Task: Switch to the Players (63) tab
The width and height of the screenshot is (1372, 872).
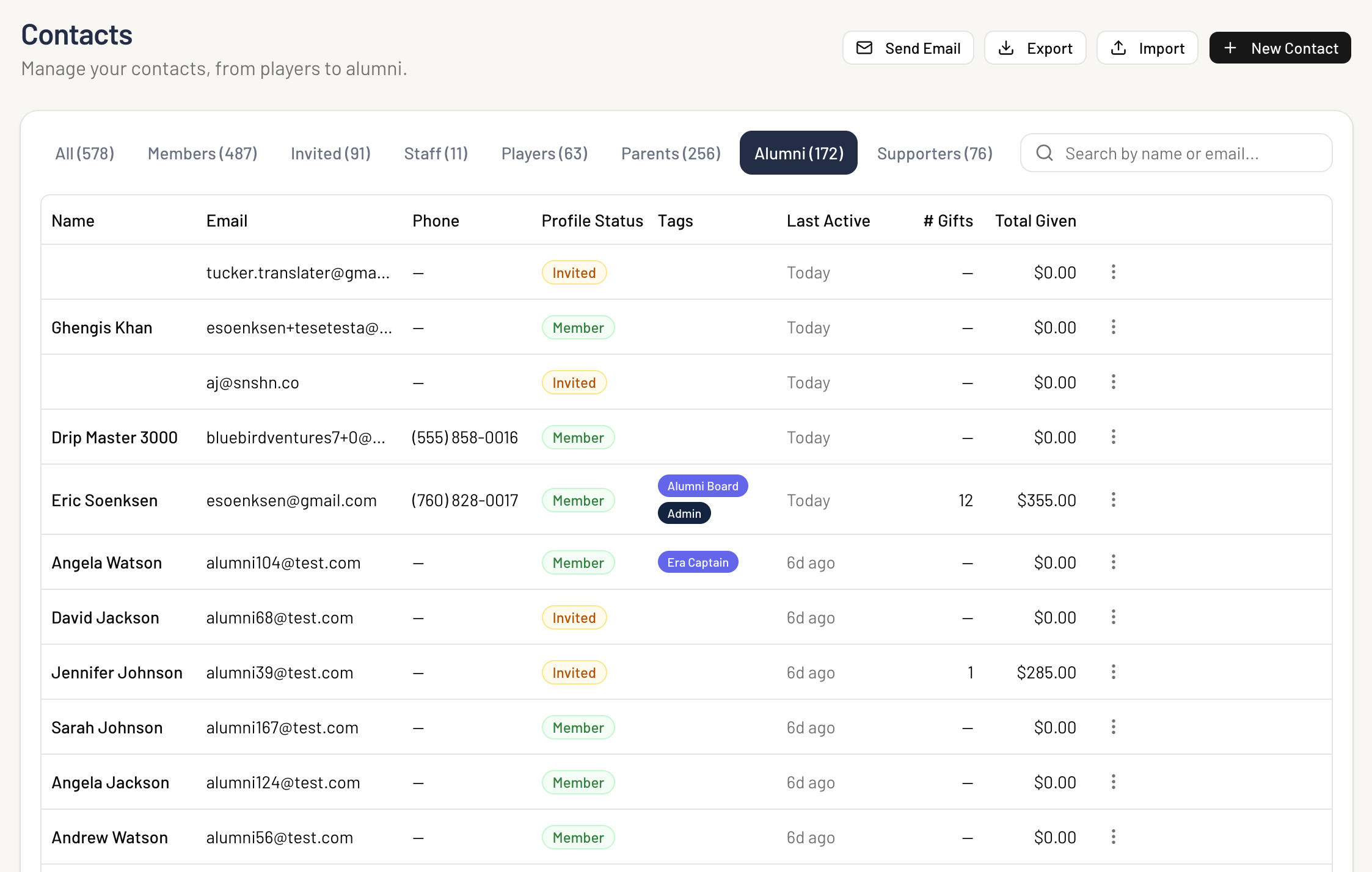Action: click(x=544, y=153)
